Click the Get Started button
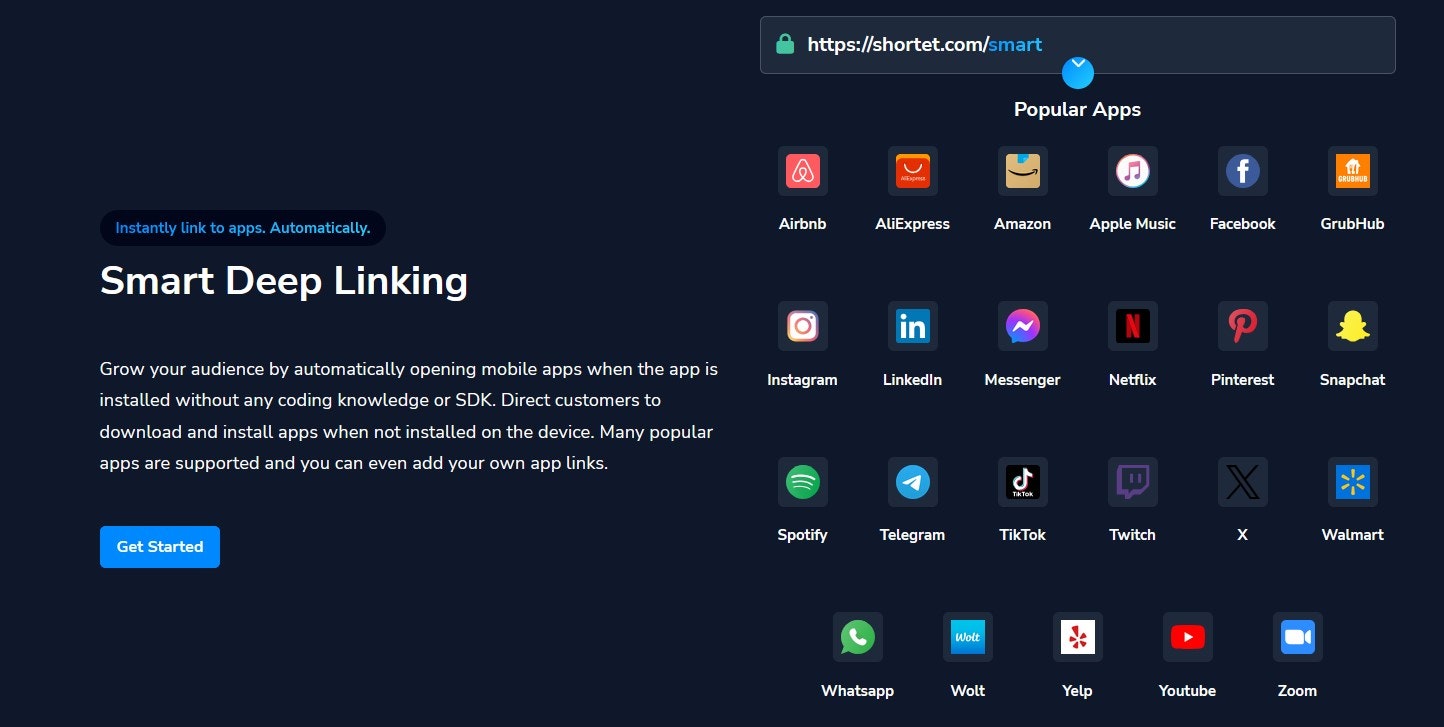The image size is (1444, 727). [x=159, y=546]
